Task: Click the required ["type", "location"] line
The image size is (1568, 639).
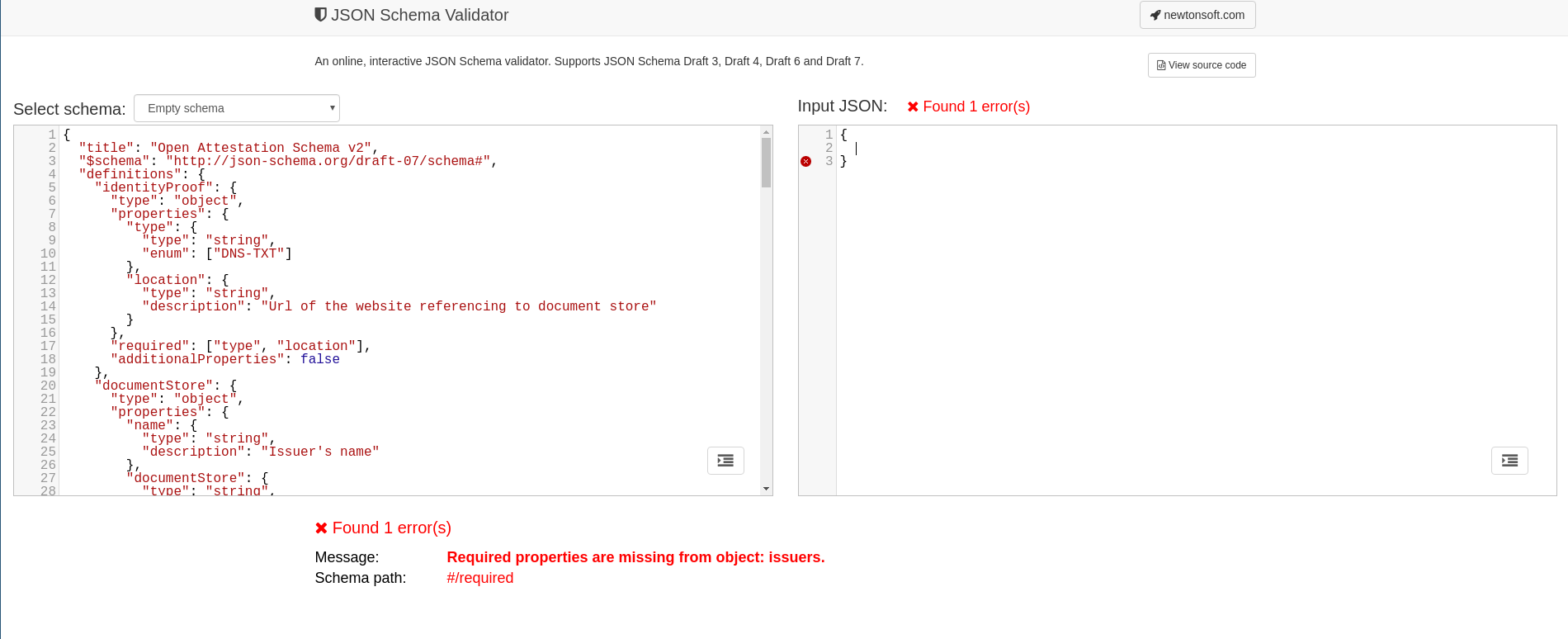Action: [241, 346]
